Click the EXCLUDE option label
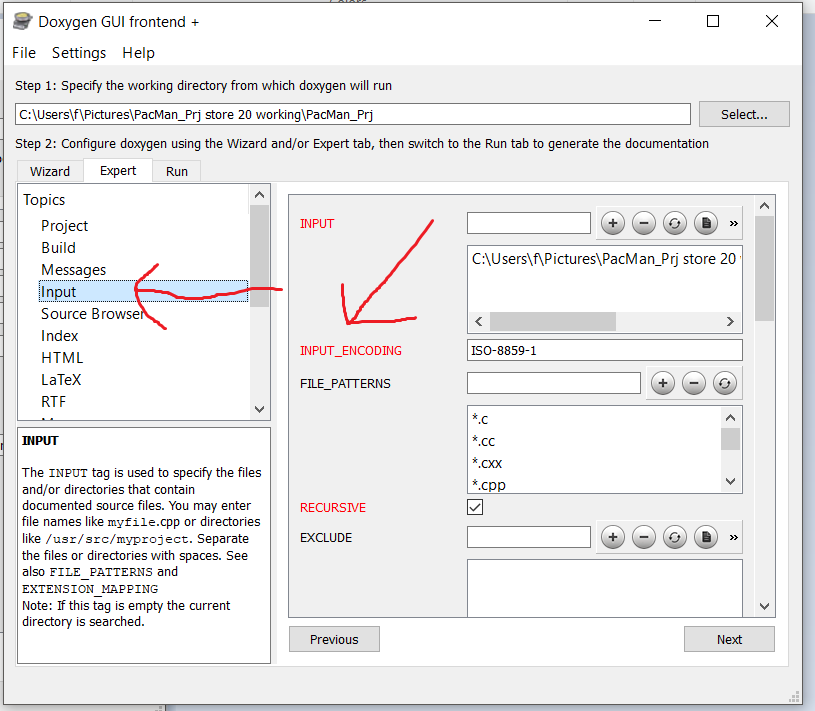815x711 pixels. tap(326, 537)
